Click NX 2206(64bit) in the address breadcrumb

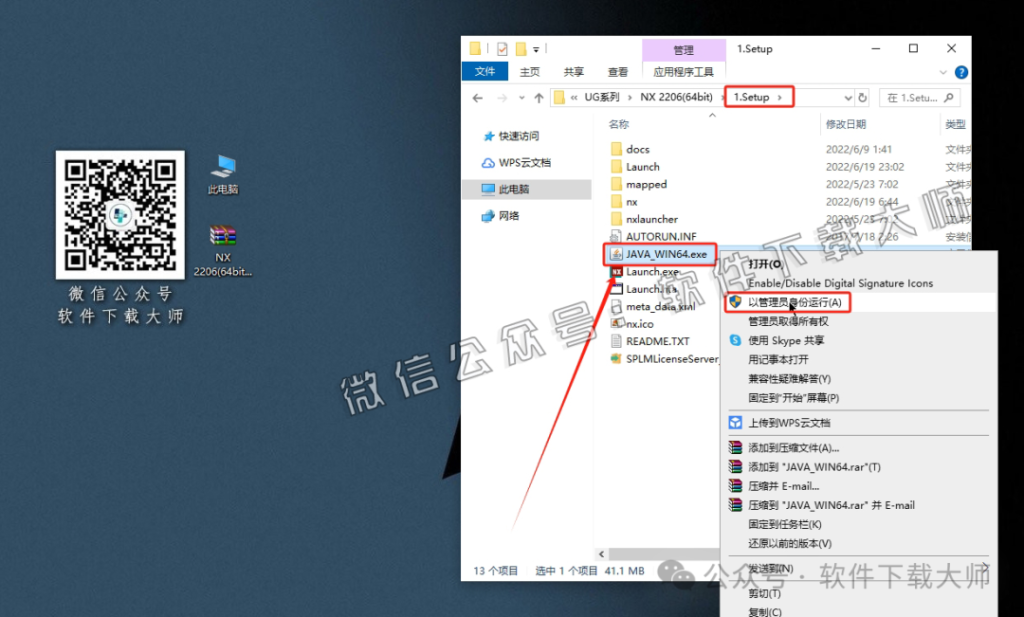click(x=676, y=97)
